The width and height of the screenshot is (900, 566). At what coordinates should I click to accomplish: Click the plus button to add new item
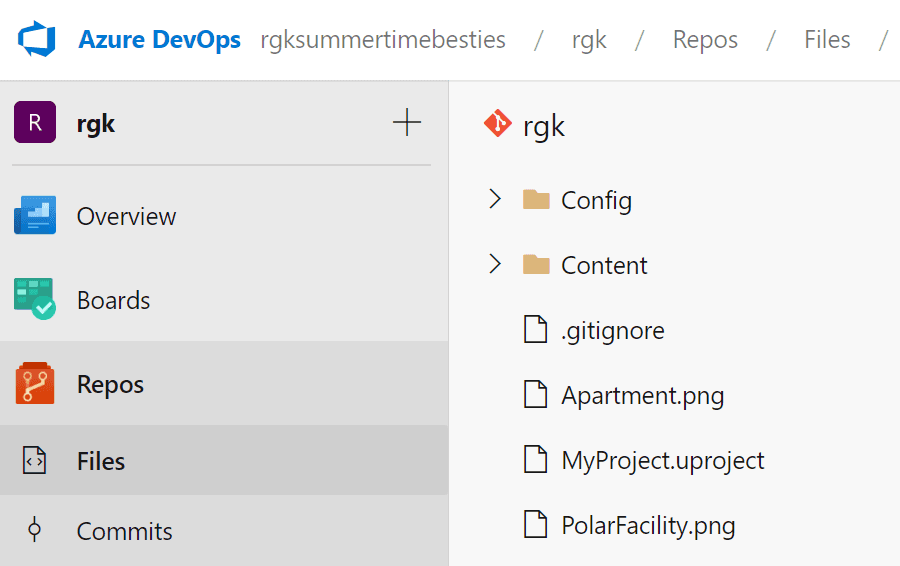407,122
